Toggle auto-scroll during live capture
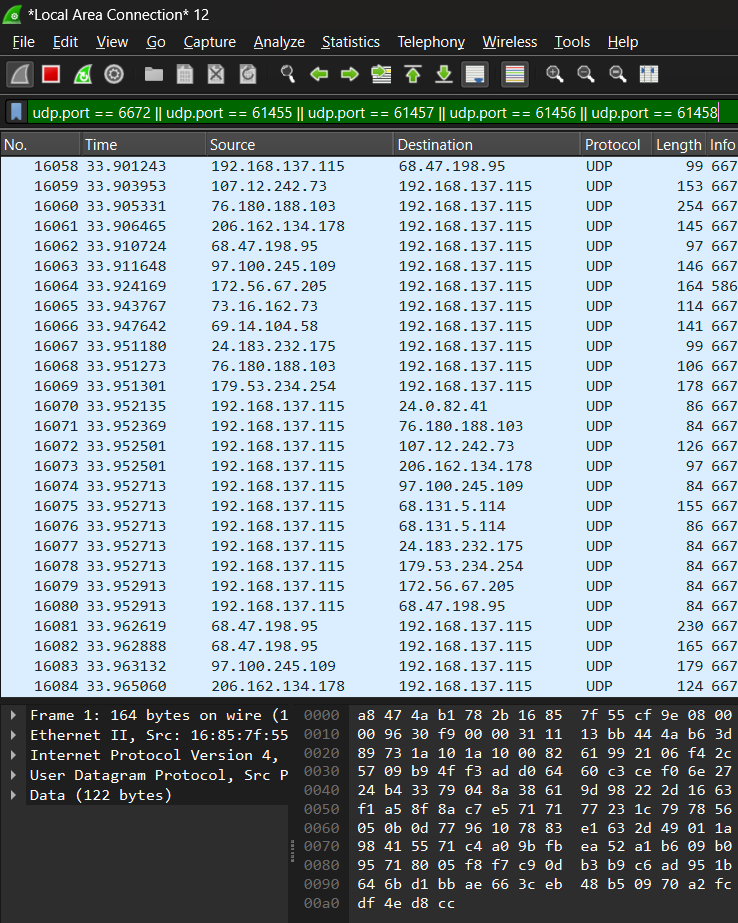The width and height of the screenshot is (738, 923). [x=475, y=75]
